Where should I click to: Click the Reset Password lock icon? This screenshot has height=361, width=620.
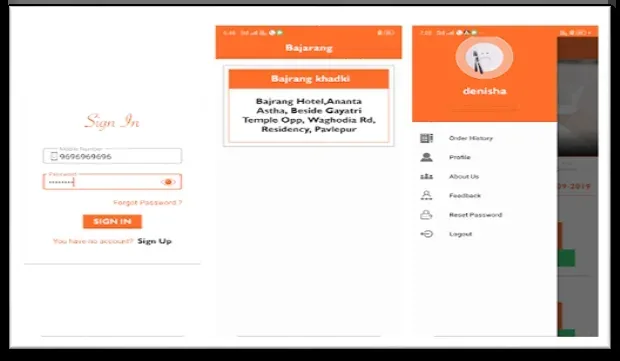click(x=426, y=215)
